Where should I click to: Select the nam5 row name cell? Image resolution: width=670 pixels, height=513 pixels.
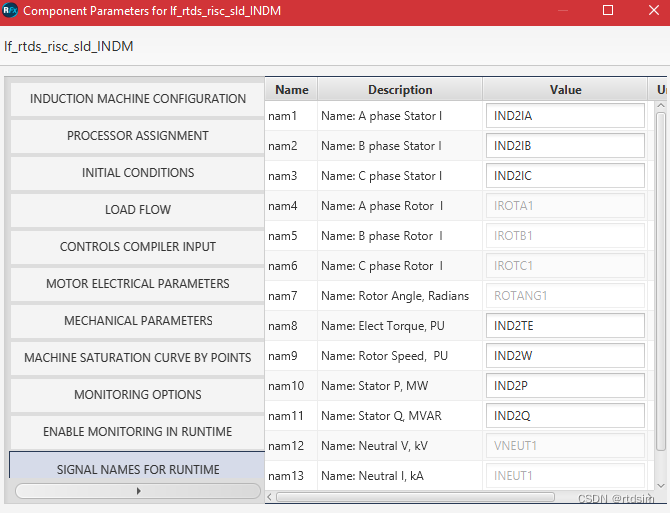tap(291, 236)
